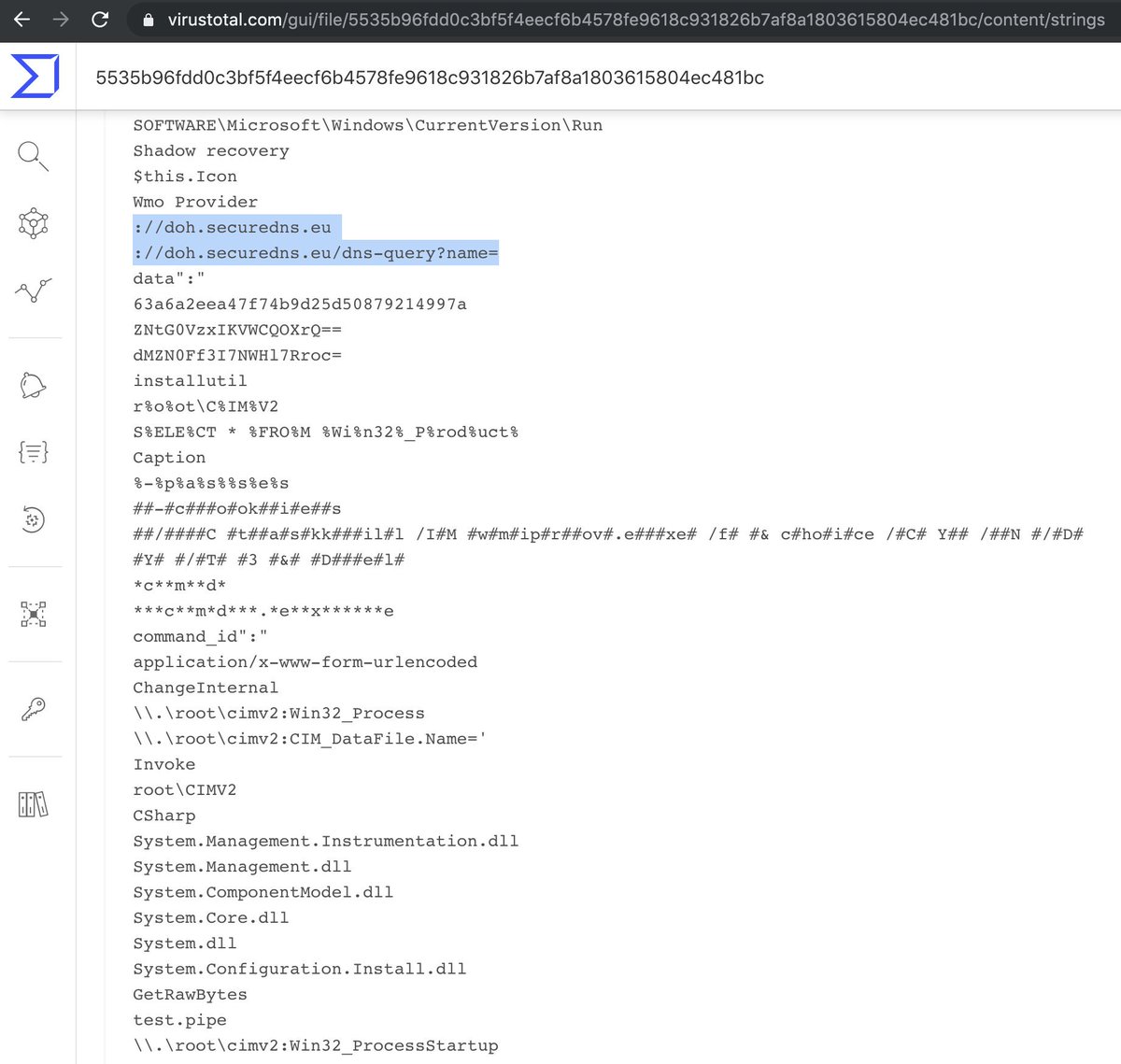
Task: Reload the page with refresh icon
Action: pyautogui.click(x=100, y=19)
